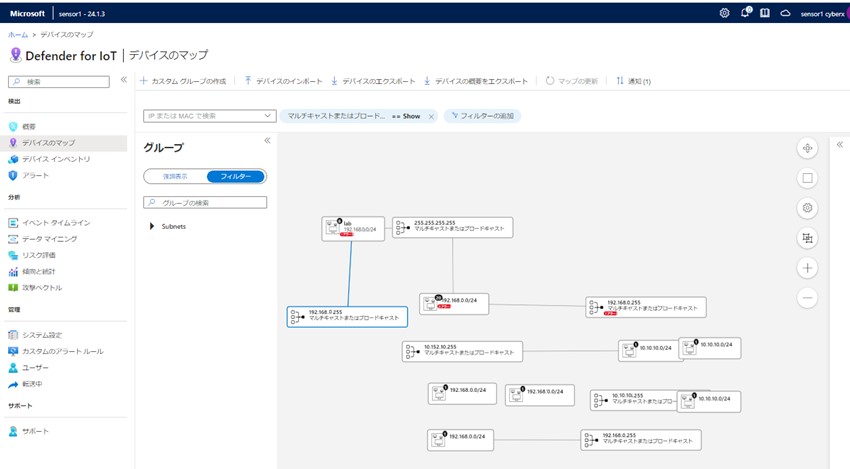This screenshot has width=850, height=469.
Task: Open the notifications bell in the top bar
Action: tap(745, 12)
